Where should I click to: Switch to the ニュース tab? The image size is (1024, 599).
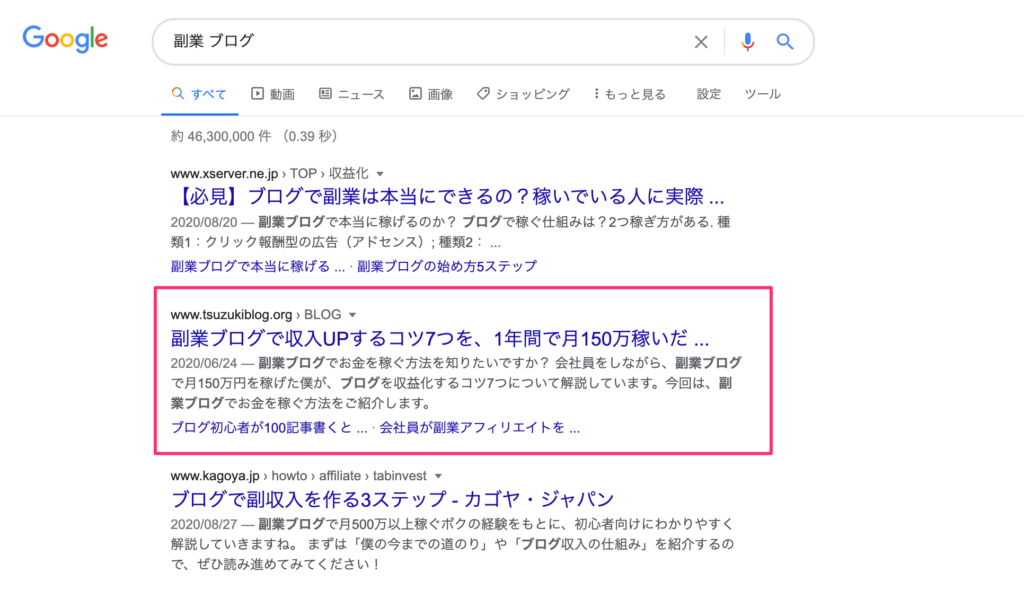click(x=351, y=94)
